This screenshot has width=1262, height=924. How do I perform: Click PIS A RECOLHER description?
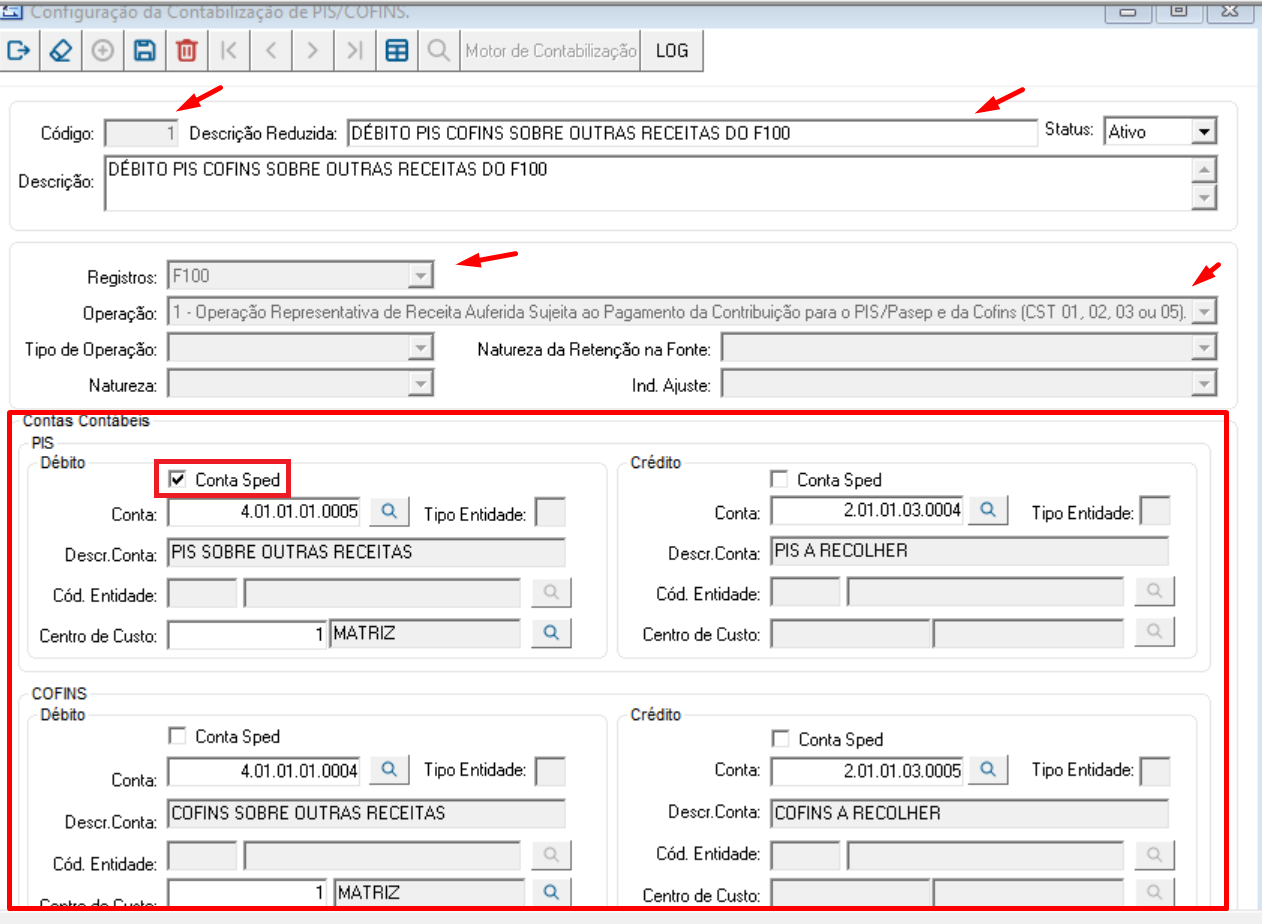point(970,551)
